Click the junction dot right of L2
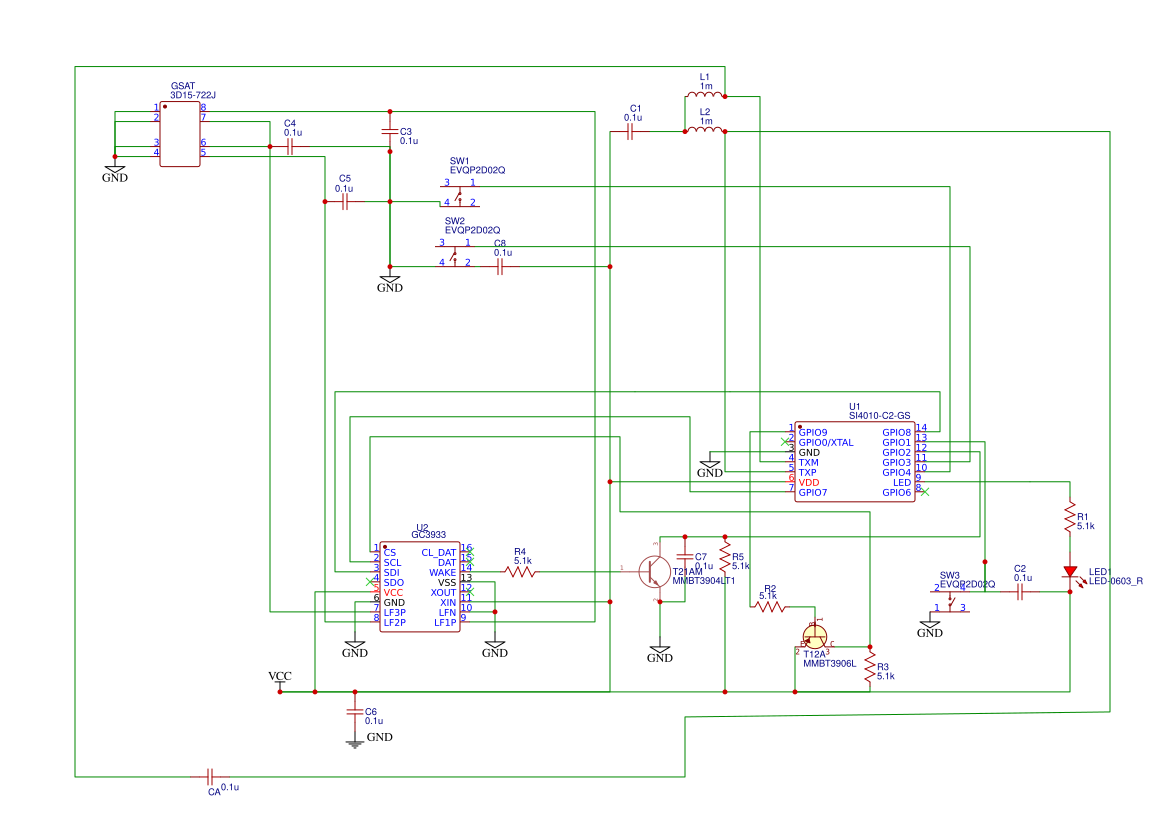 [725, 132]
